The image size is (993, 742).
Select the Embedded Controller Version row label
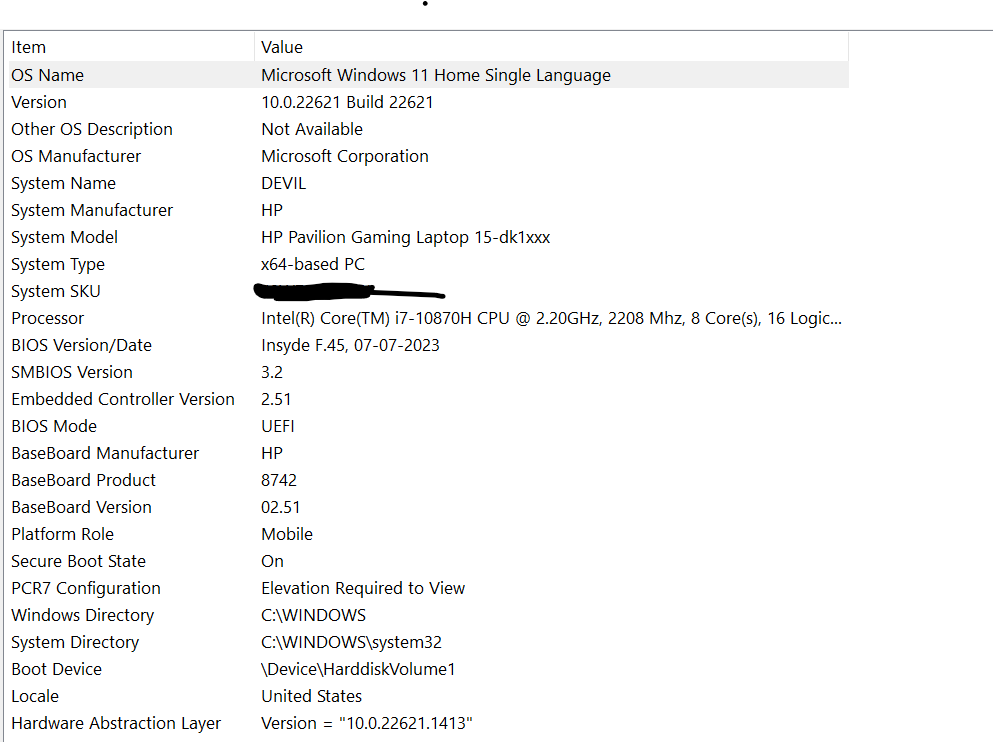(x=123, y=399)
